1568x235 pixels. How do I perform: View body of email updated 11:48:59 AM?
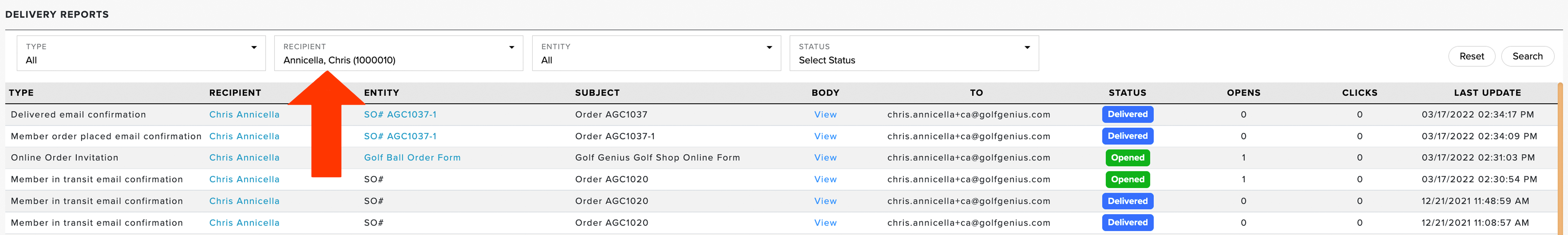[825, 201]
